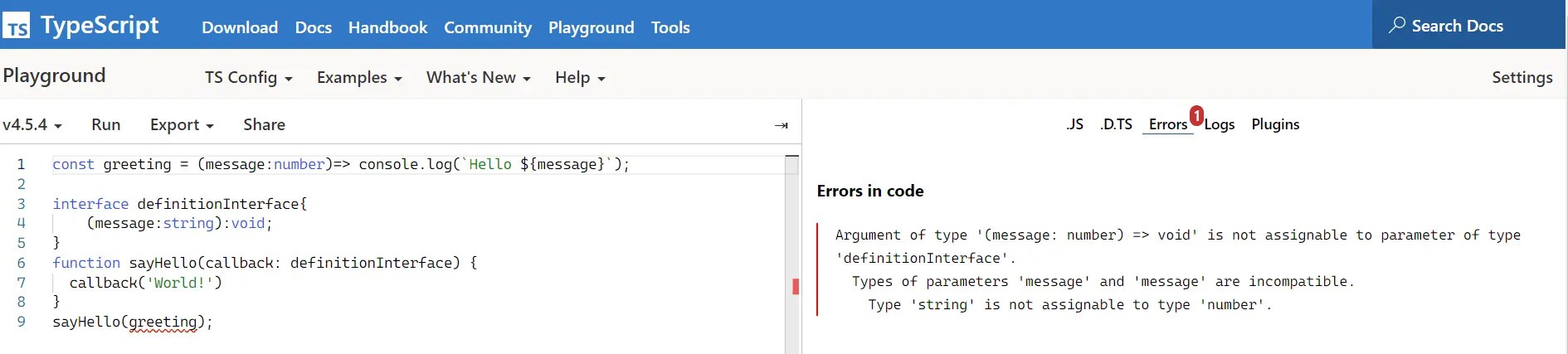
Task: Switch to the .JS output tab
Action: [x=1074, y=124]
